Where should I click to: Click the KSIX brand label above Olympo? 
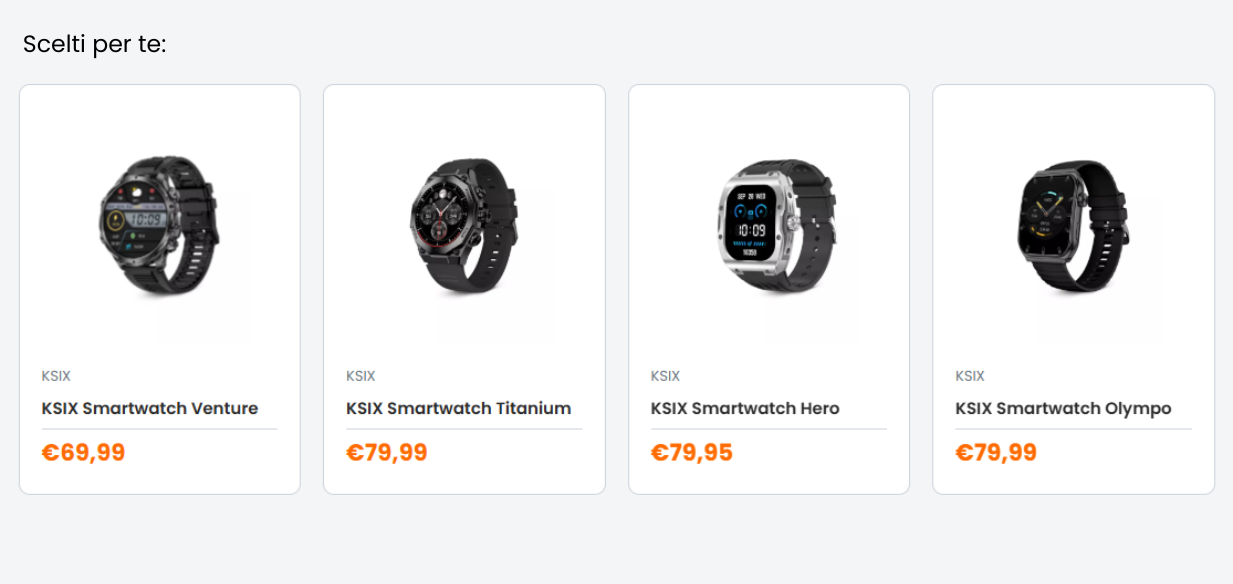coord(970,376)
